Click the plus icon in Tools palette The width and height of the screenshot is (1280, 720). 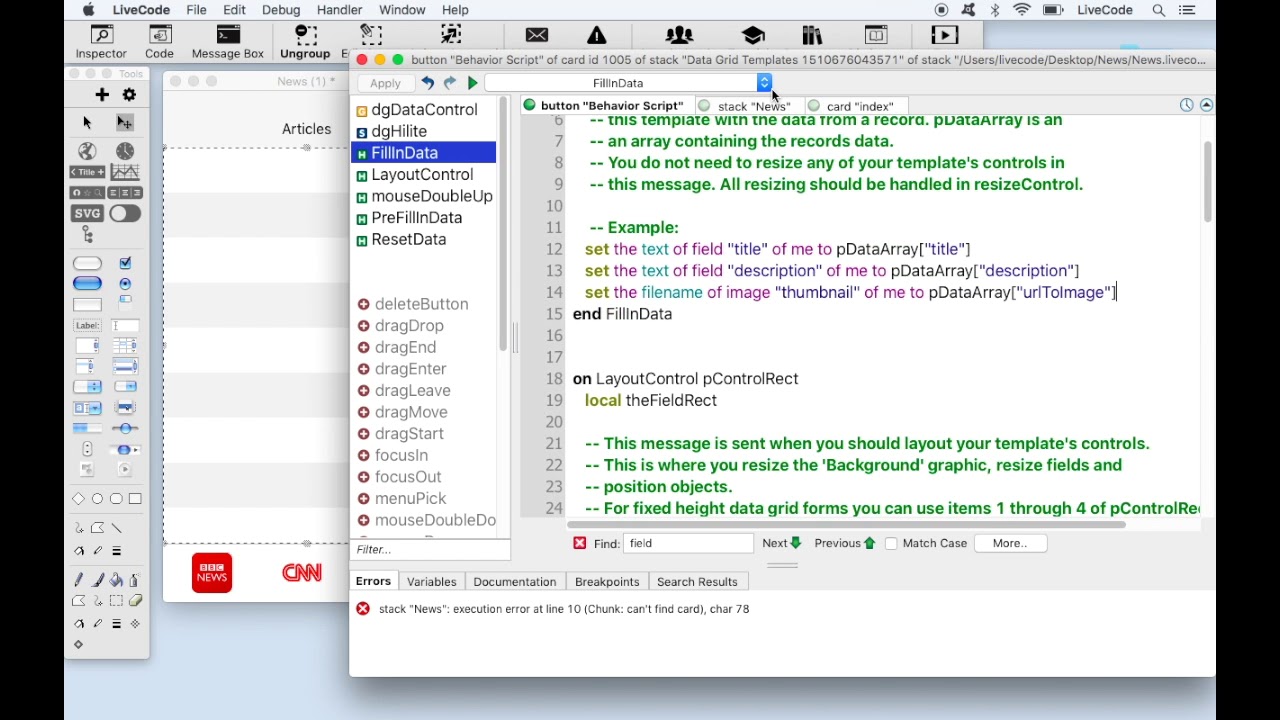[102, 95]
